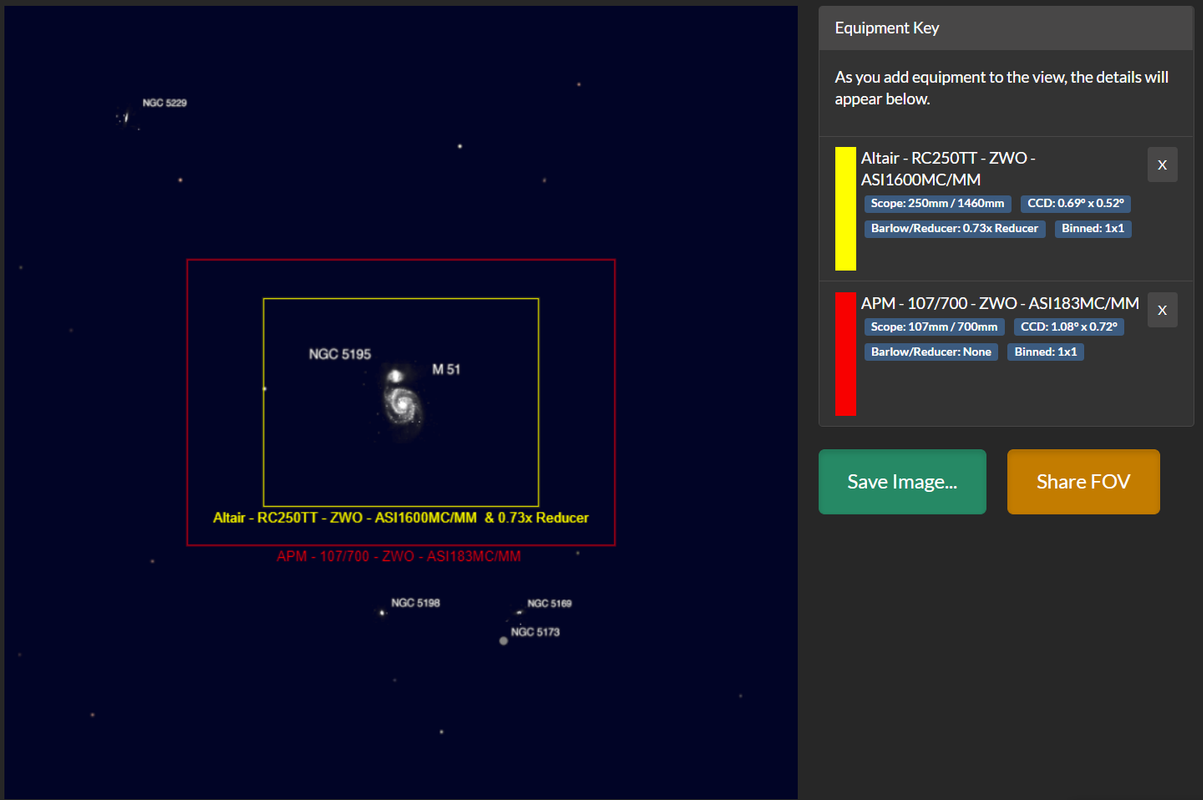The image size is (1203, 800).
Task: Remove the APM 107/700 equipment entry
Action: (x=1162, y=310)
